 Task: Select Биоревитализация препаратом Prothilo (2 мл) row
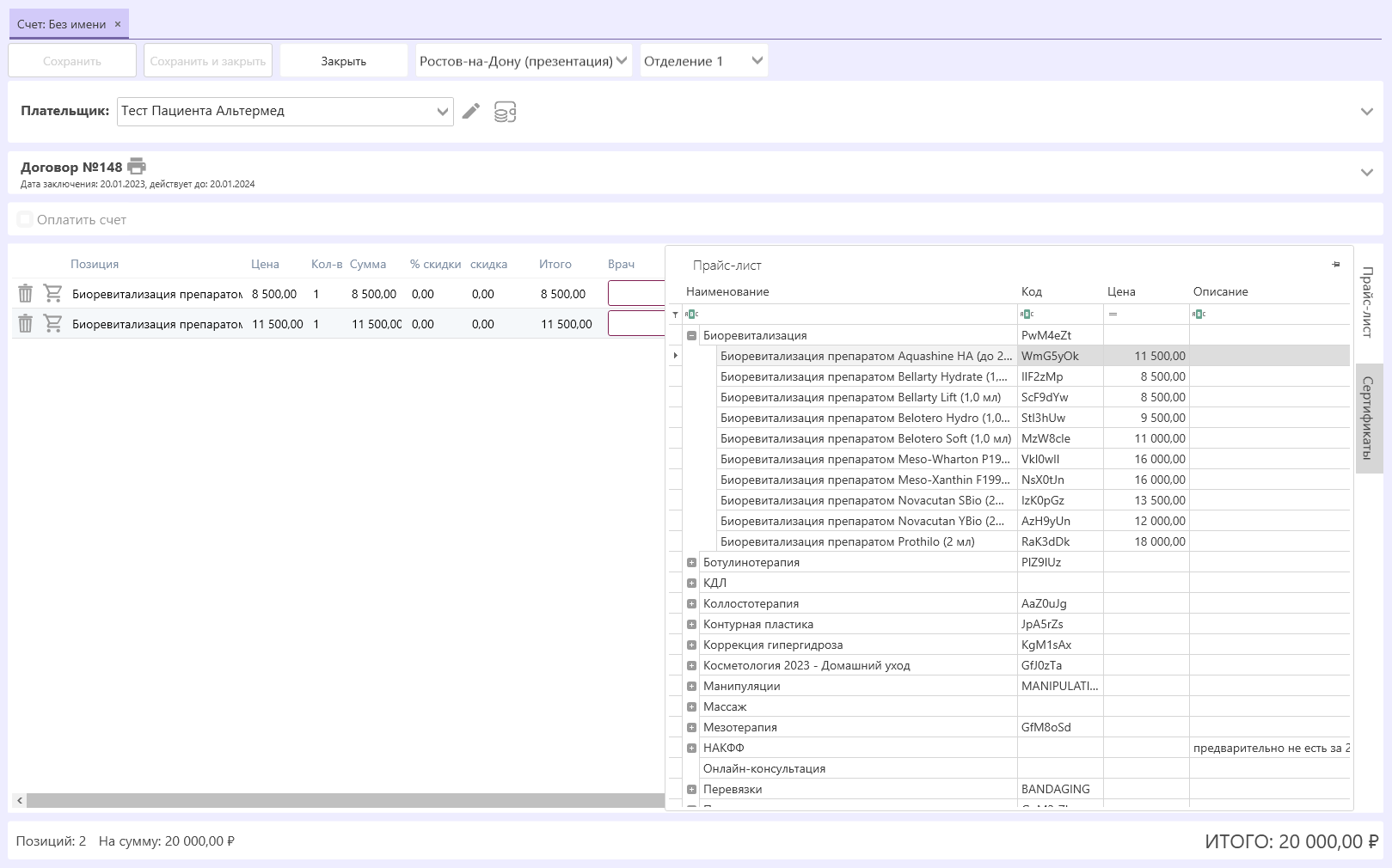click(x=1033, y=541)
